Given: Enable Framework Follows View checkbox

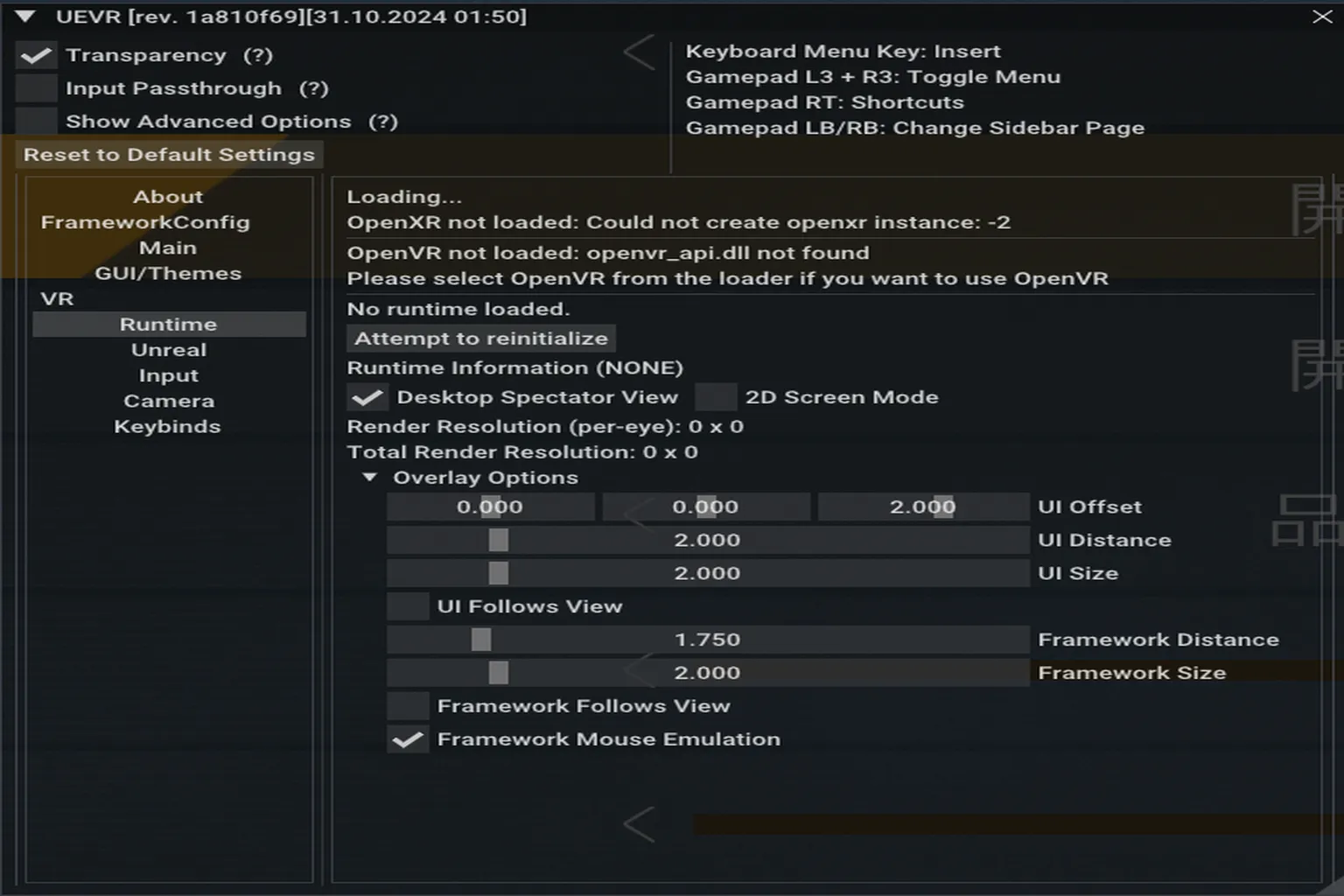Looking at the screenshot, I should tap(408, 706).
